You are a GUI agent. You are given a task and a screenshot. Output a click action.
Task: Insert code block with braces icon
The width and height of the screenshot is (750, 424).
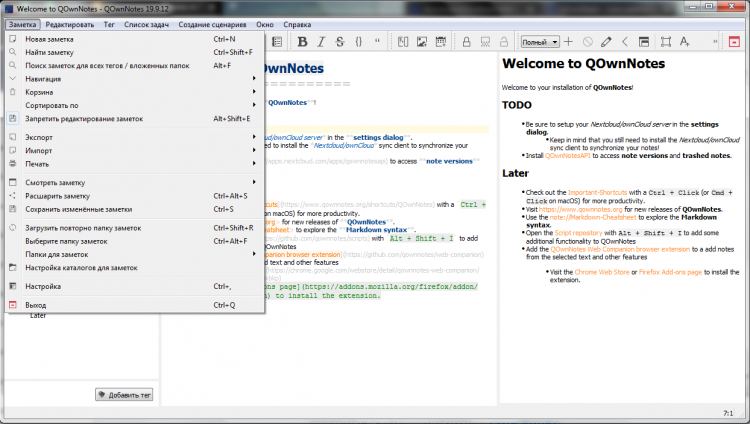click(358, 42)
